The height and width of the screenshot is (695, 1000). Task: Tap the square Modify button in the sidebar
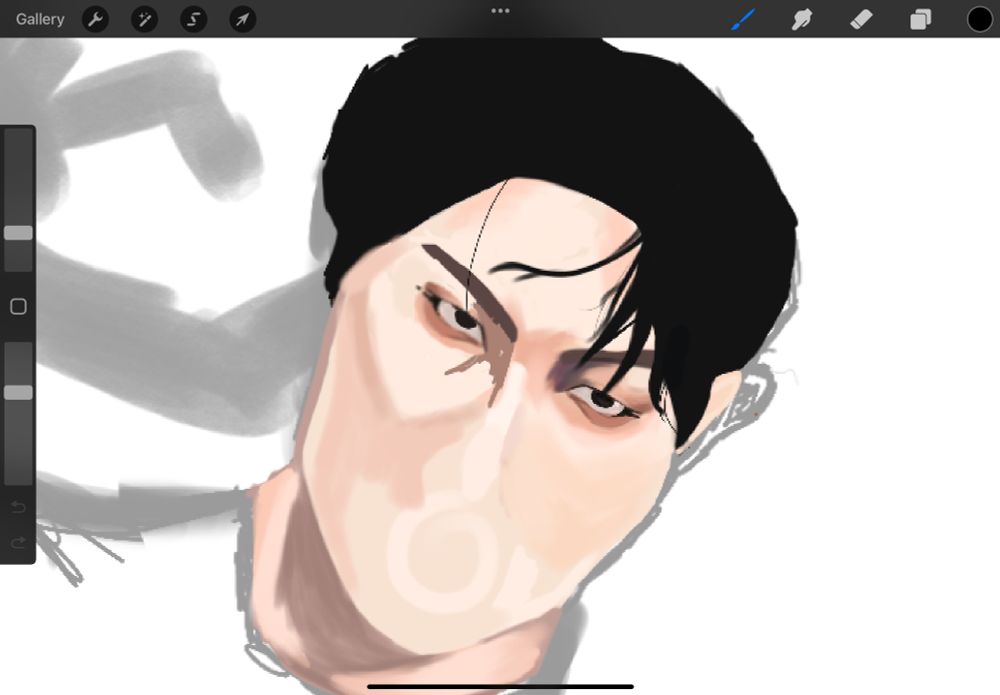click(x=18, y=307)
